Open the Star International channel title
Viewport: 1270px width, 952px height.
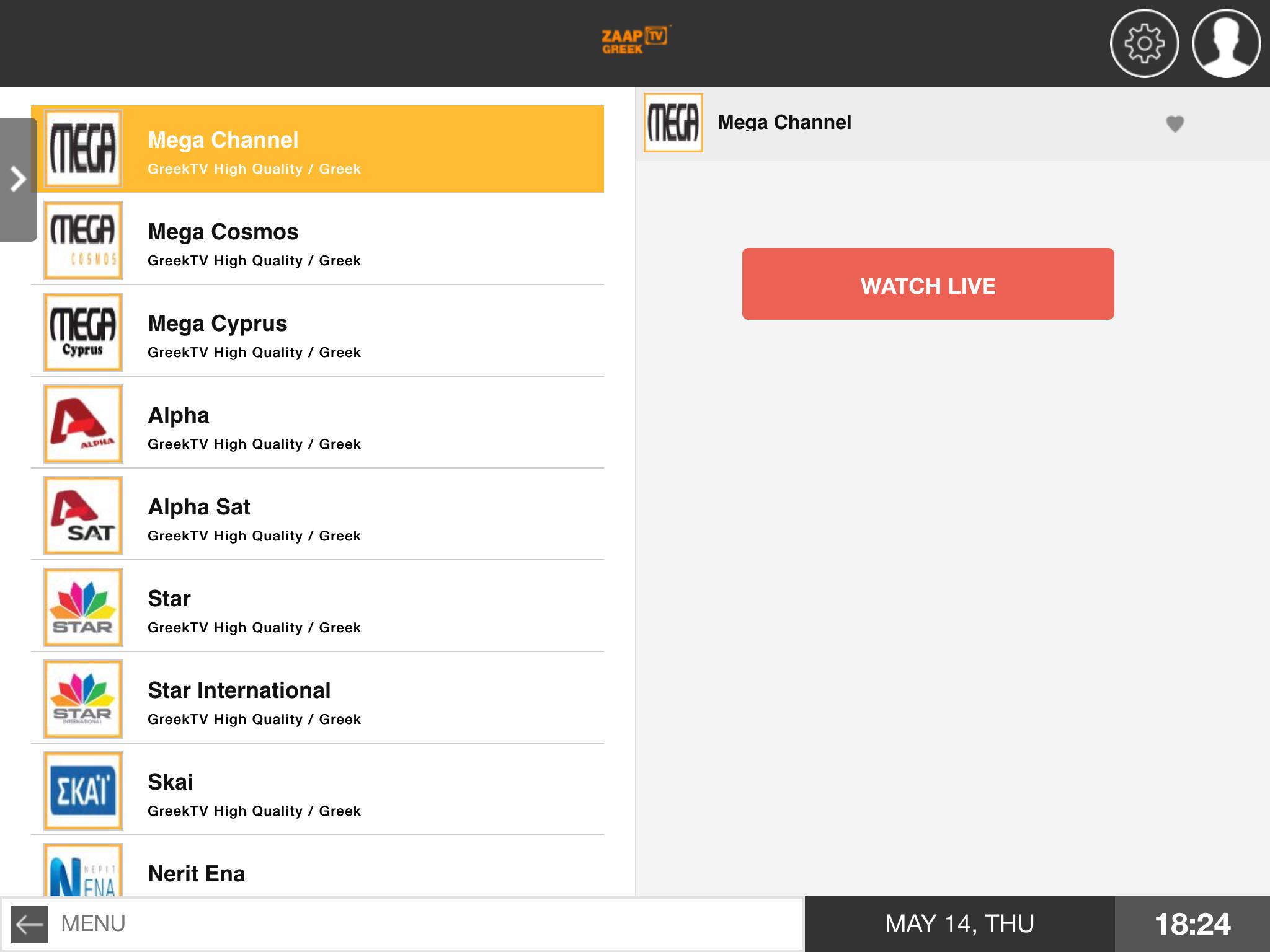[x=239, y=690]
